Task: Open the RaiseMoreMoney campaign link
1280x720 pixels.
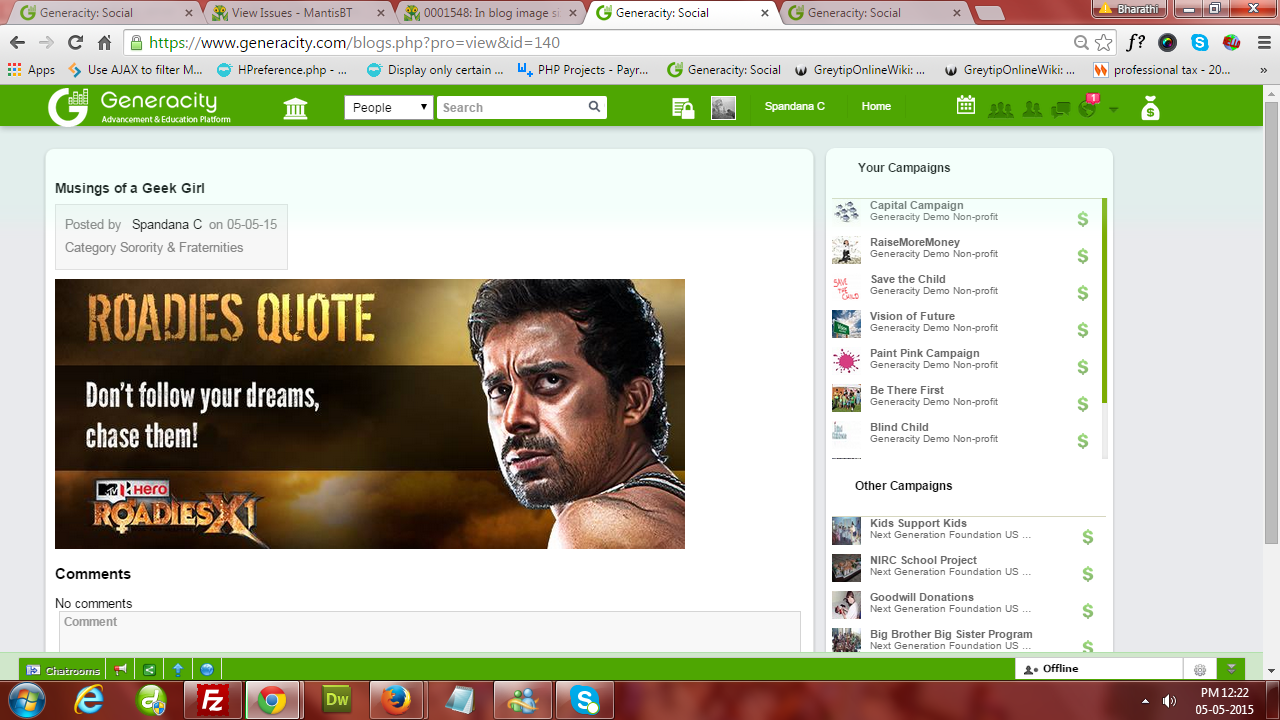Action: (x=914, y=242)
